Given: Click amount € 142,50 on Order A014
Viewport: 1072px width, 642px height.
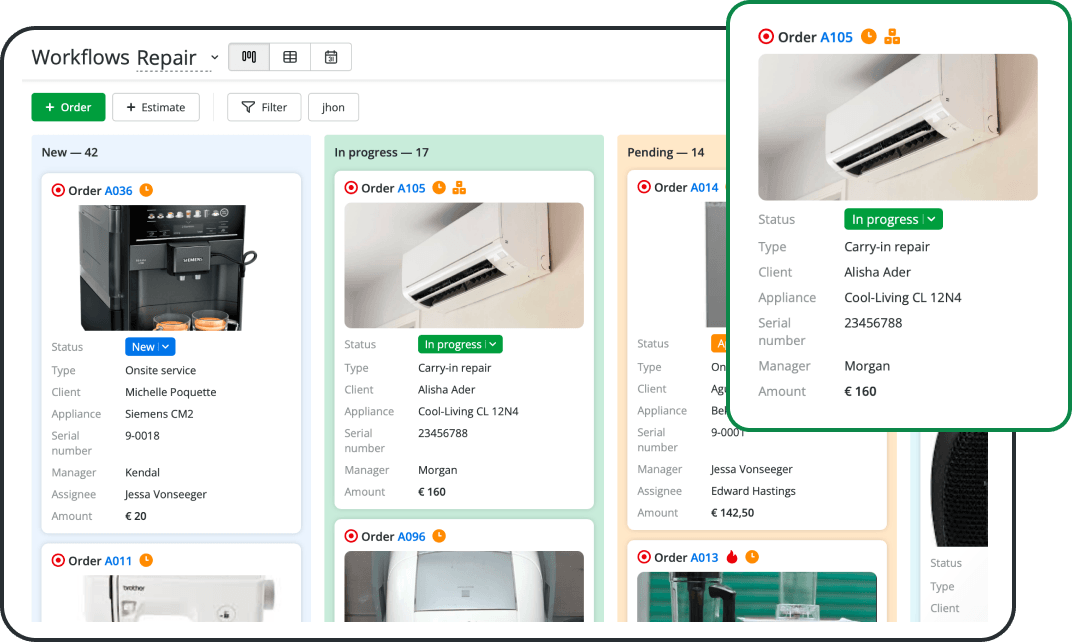Looking at the screenshot, I should tap(733, 513).
